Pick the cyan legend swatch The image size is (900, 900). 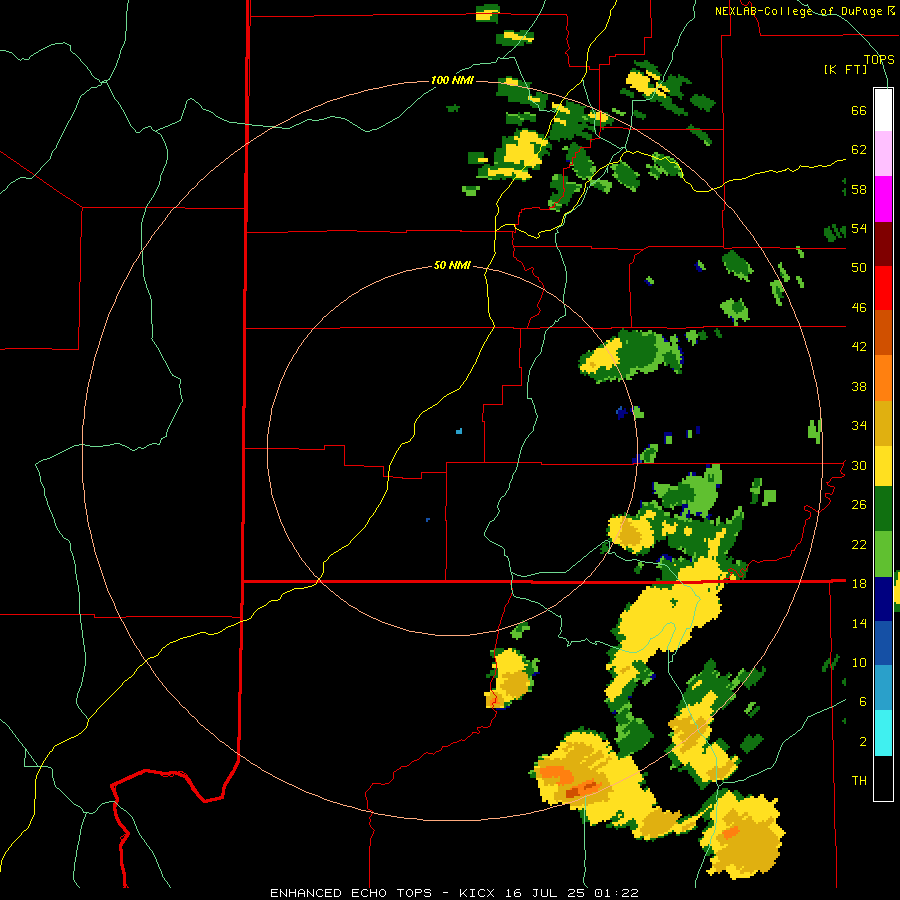tap(883, 733)
